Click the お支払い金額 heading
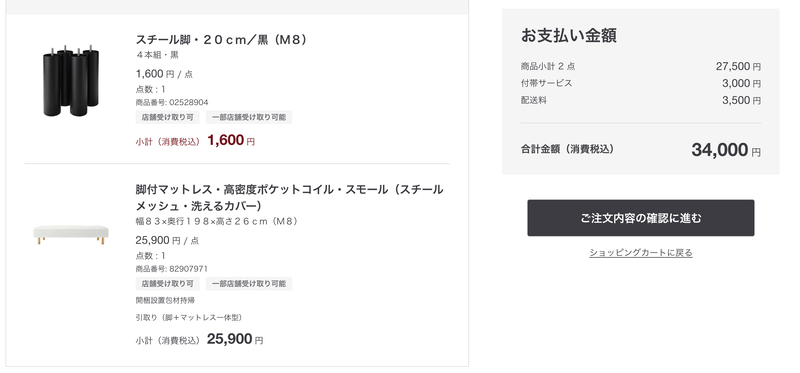This screenshot has height=373, width=800. [568, 36]
